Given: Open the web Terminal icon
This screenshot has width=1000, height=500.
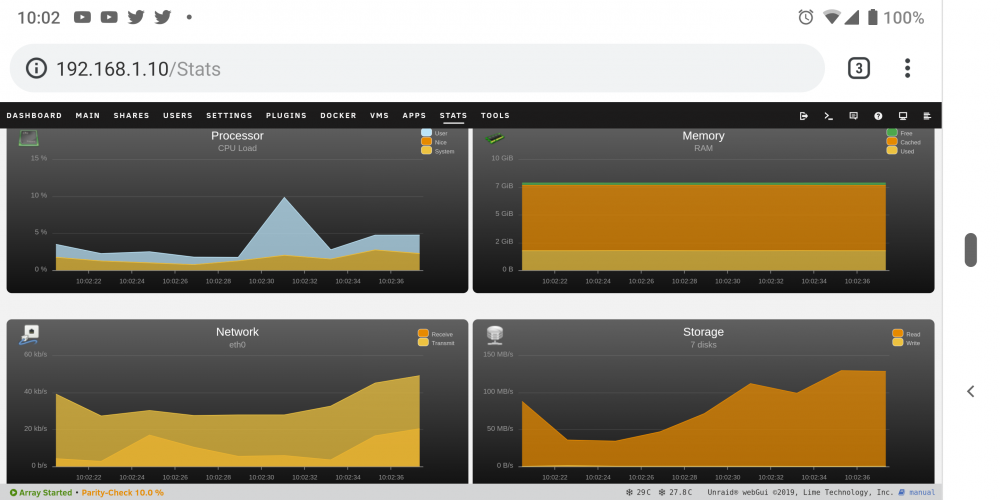Looking at the screenshot, I should [828, 116].
